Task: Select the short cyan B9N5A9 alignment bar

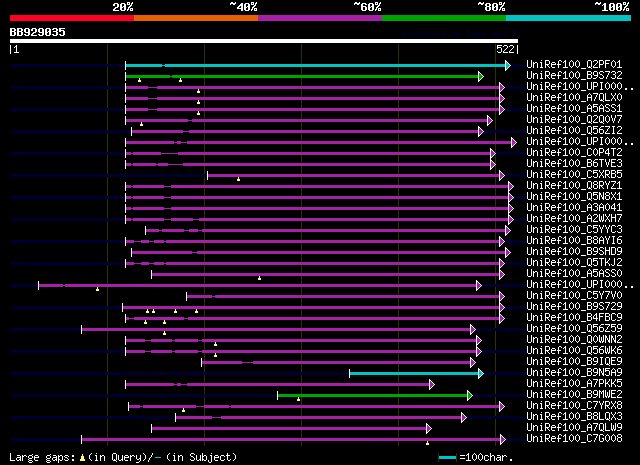Action: coord(415,374)
